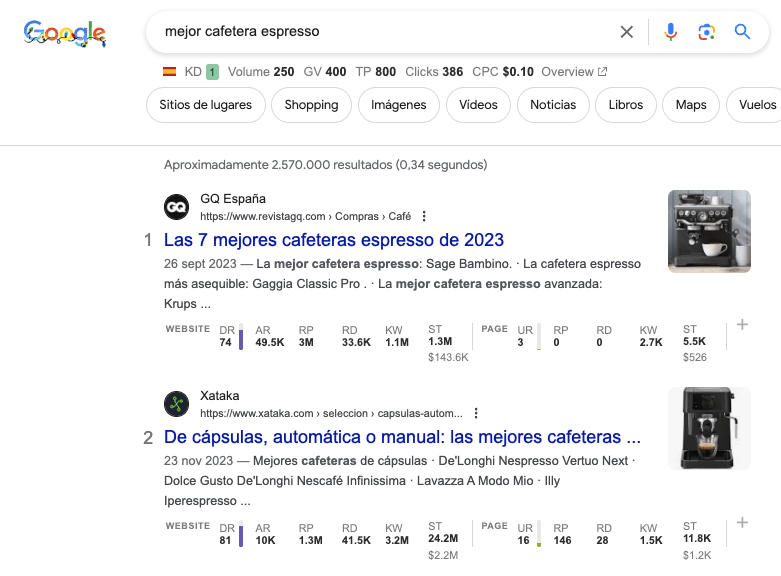The height and width of the screenshot is (576, 781).
Task: Click the Xataka site name
Action: tap(220, 396)
